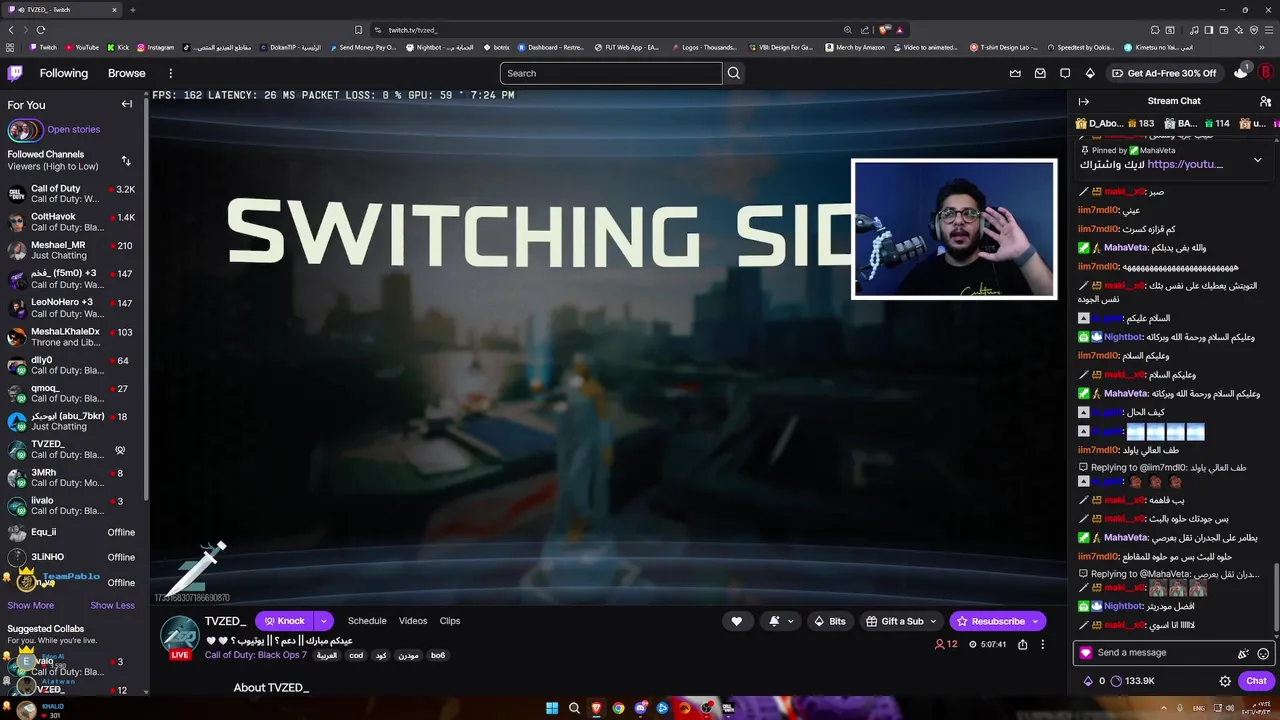Open the chat emote picker smiley
This screenshot has height=720, width=1280.
1263,653
